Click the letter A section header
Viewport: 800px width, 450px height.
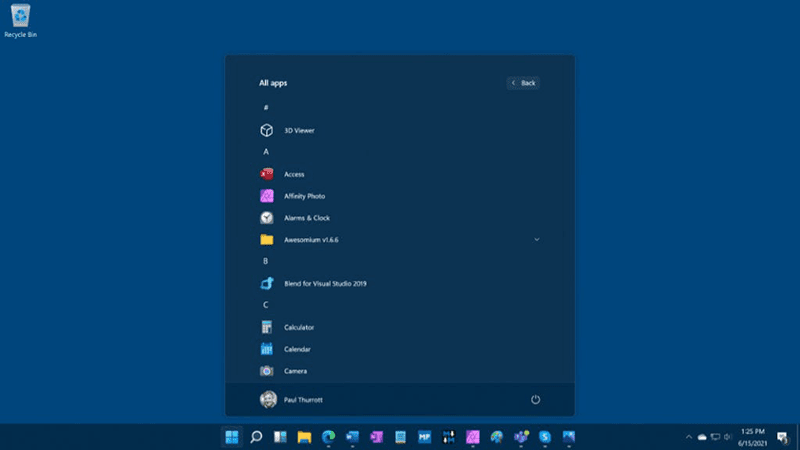pos(266,152)
